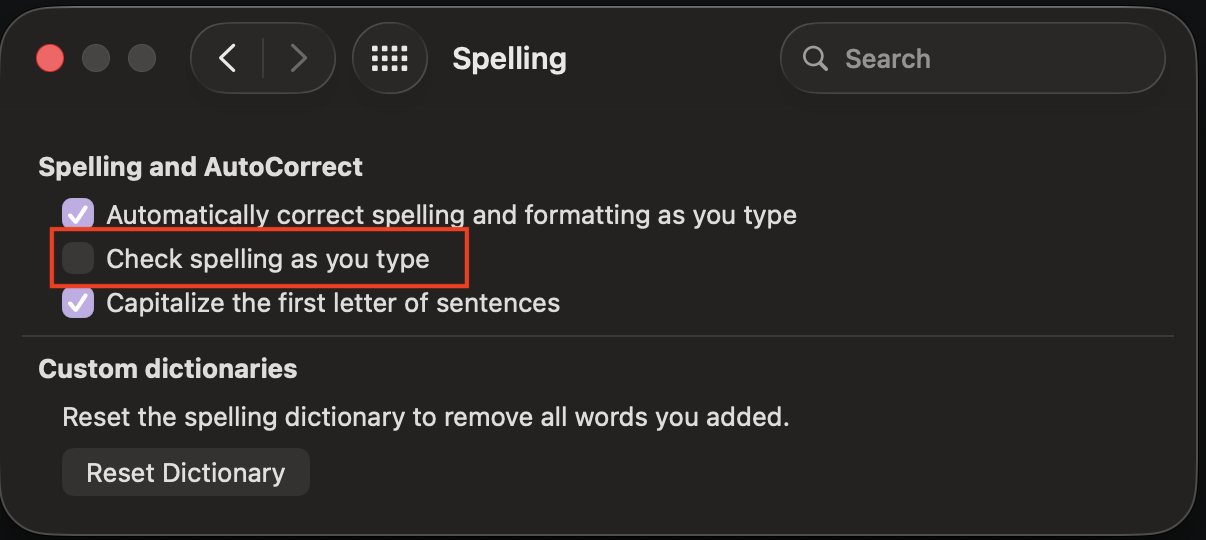The width and height of the screenshot is (1206, 540).
Task: Click the Reset Dictionary button
Action: pos(186,472)
